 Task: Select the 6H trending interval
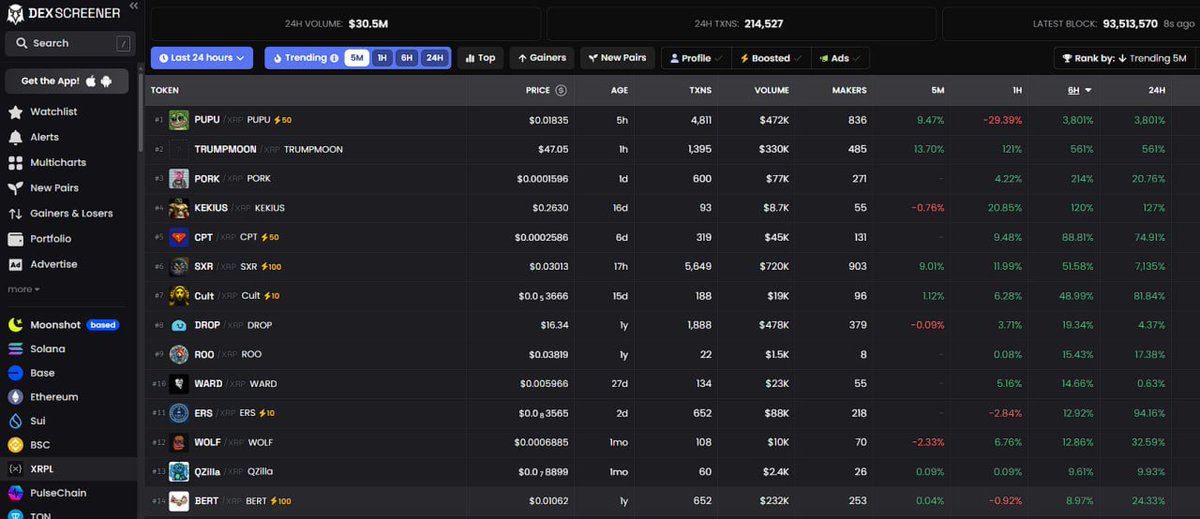coord(407,58)
